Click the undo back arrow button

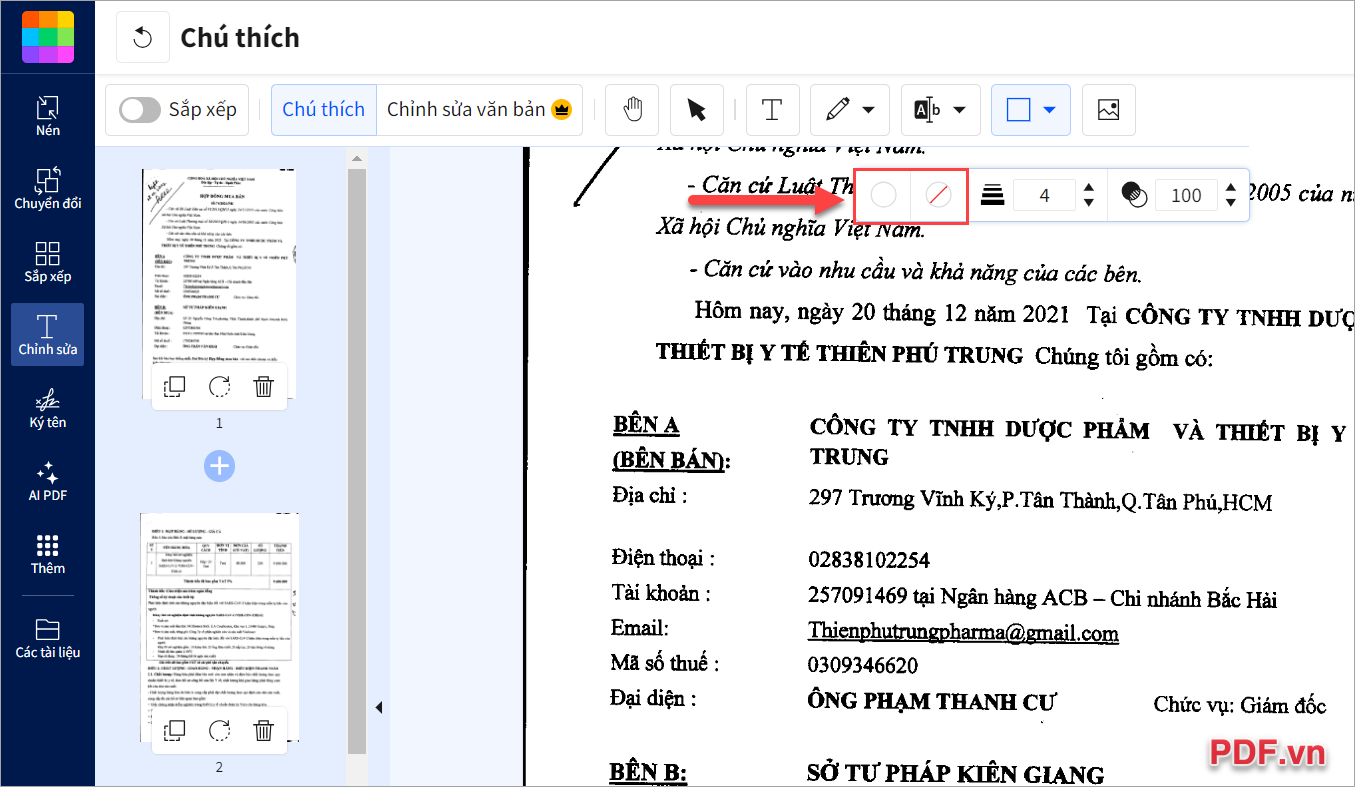pyautogui.click(x=143, y=37)
